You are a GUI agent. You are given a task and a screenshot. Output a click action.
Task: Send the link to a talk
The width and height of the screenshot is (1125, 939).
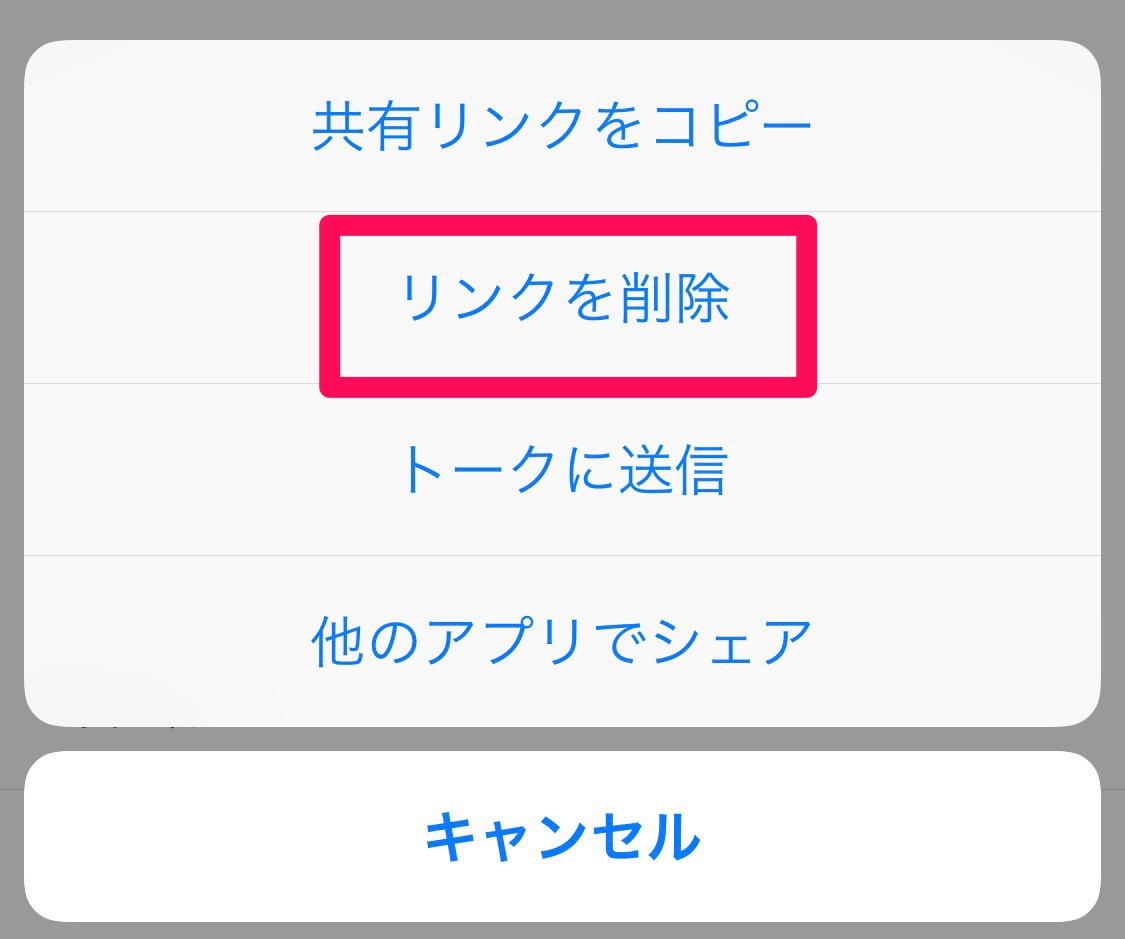(x=562, y=469)
